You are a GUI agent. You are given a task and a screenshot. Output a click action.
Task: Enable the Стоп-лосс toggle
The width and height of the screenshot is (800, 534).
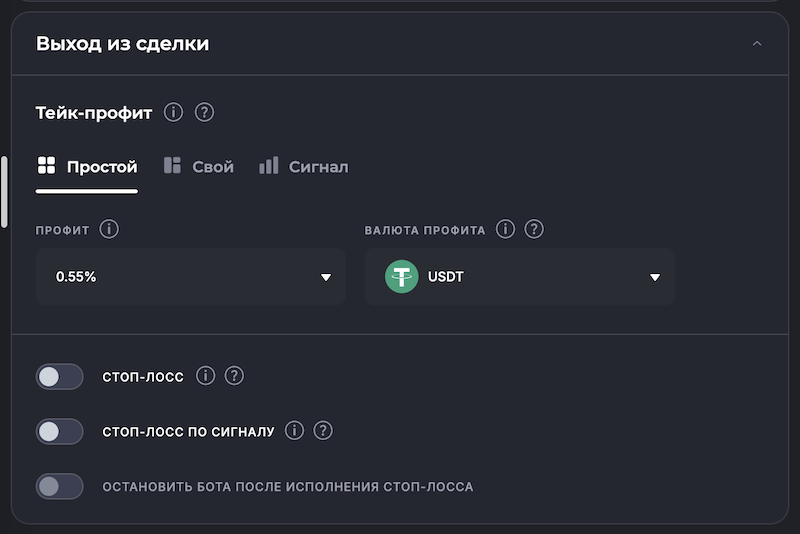pyautogui.click(x=59, y=377)
